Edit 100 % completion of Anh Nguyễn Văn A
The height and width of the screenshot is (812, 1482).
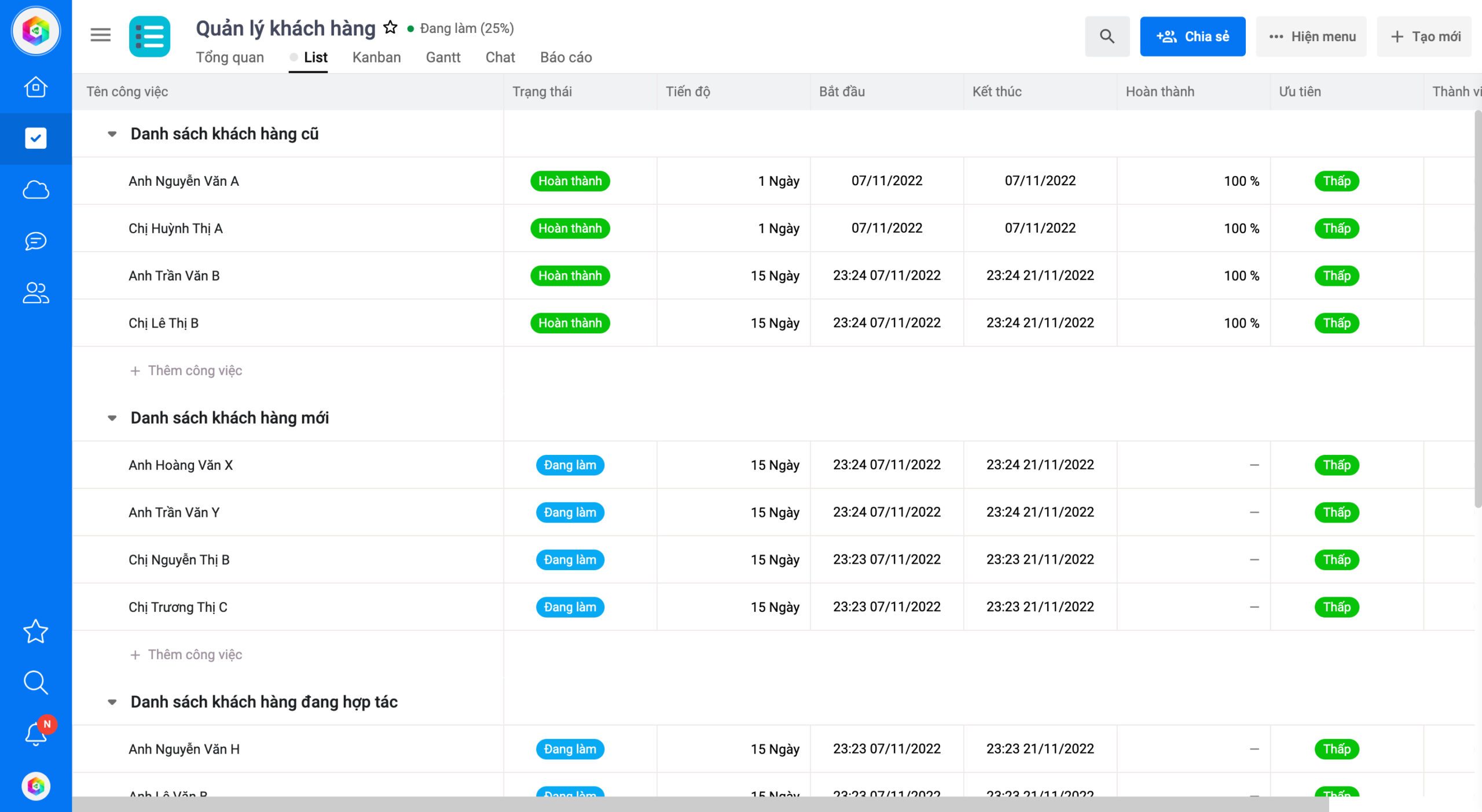tap(1241, 181)
